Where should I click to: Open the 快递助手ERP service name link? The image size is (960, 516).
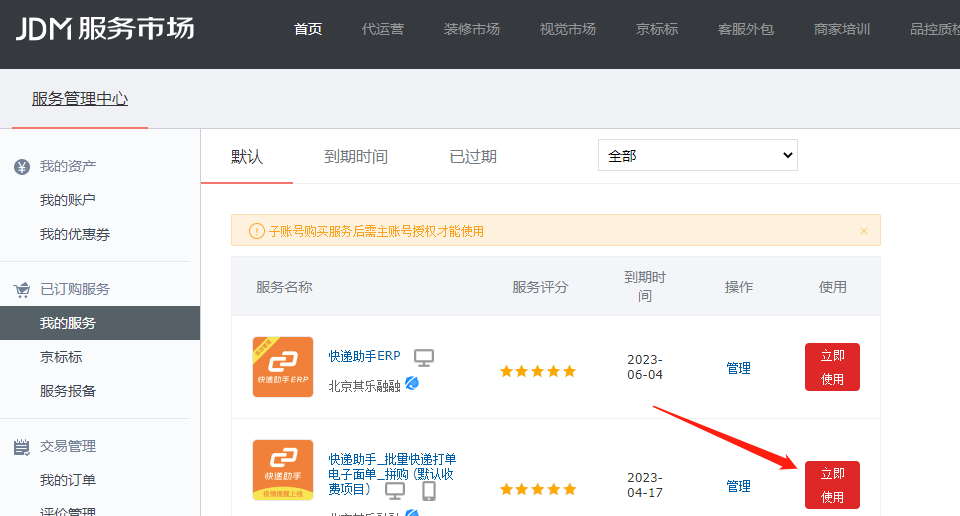pyautogui.click(x=364, y=356)
